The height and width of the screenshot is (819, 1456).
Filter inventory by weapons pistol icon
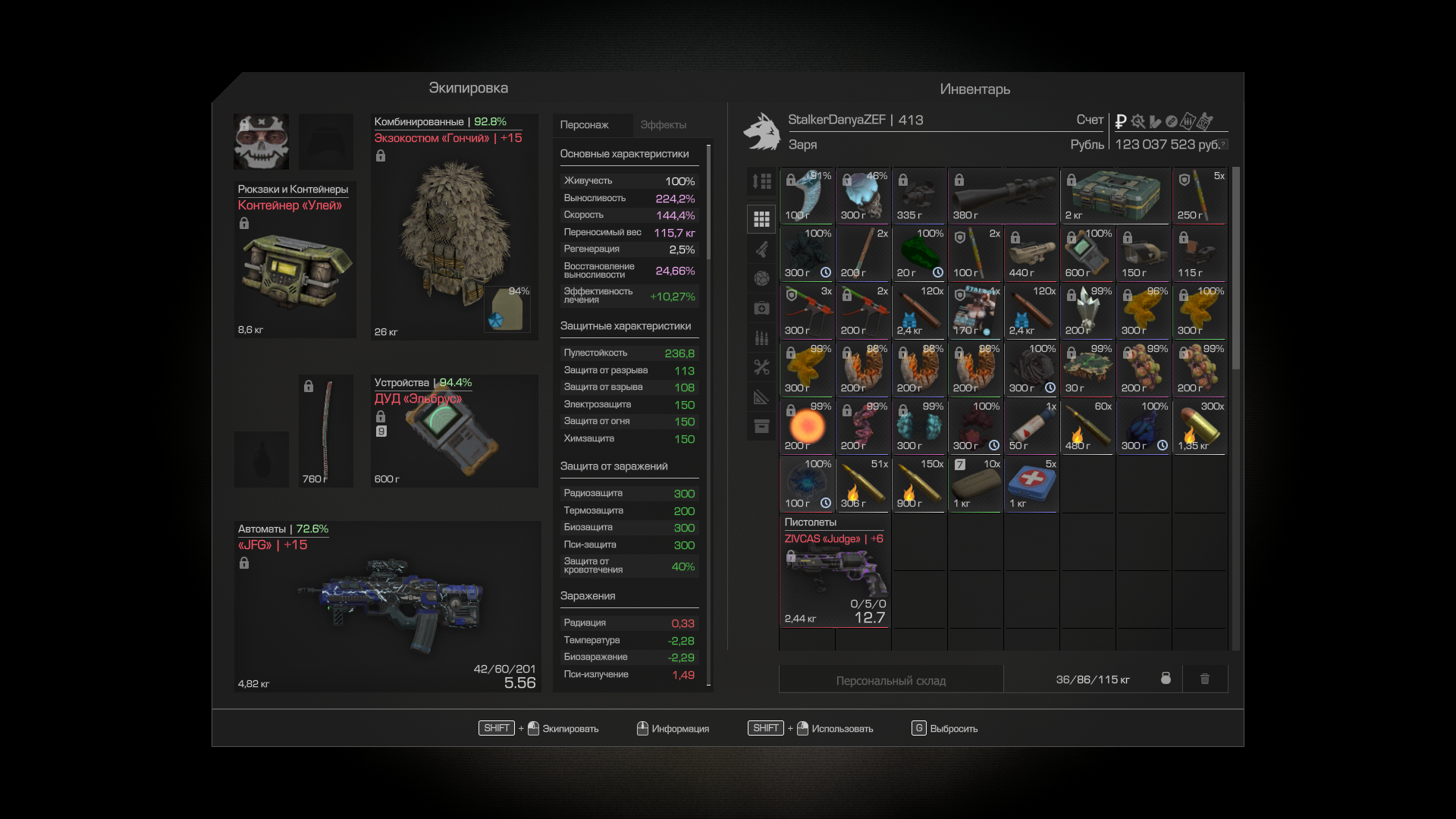(x=761, y=249)
